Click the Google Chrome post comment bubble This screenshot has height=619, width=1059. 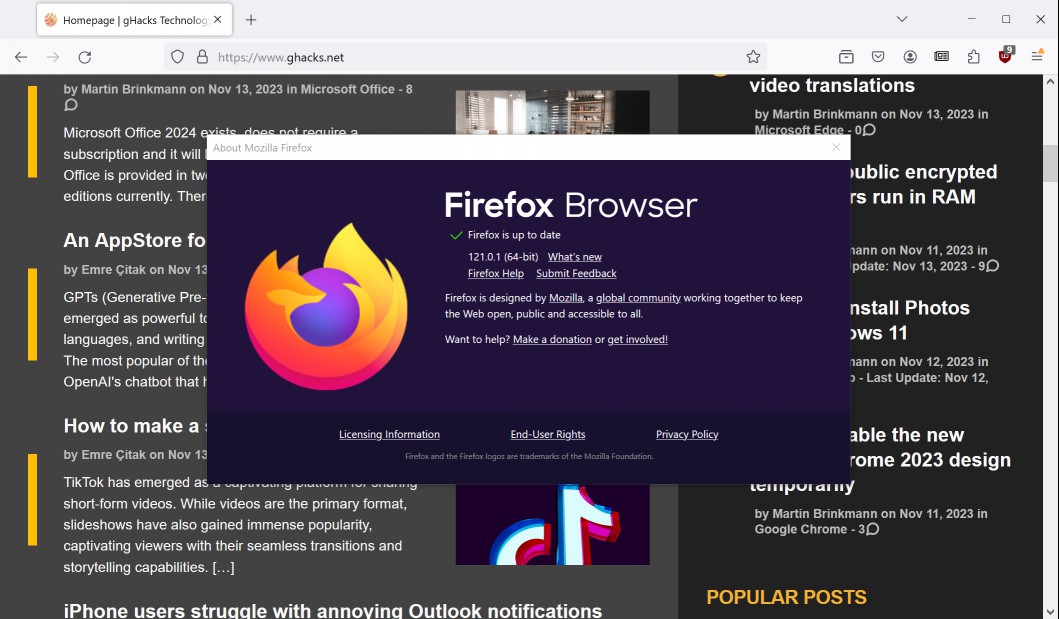[873, 529]
